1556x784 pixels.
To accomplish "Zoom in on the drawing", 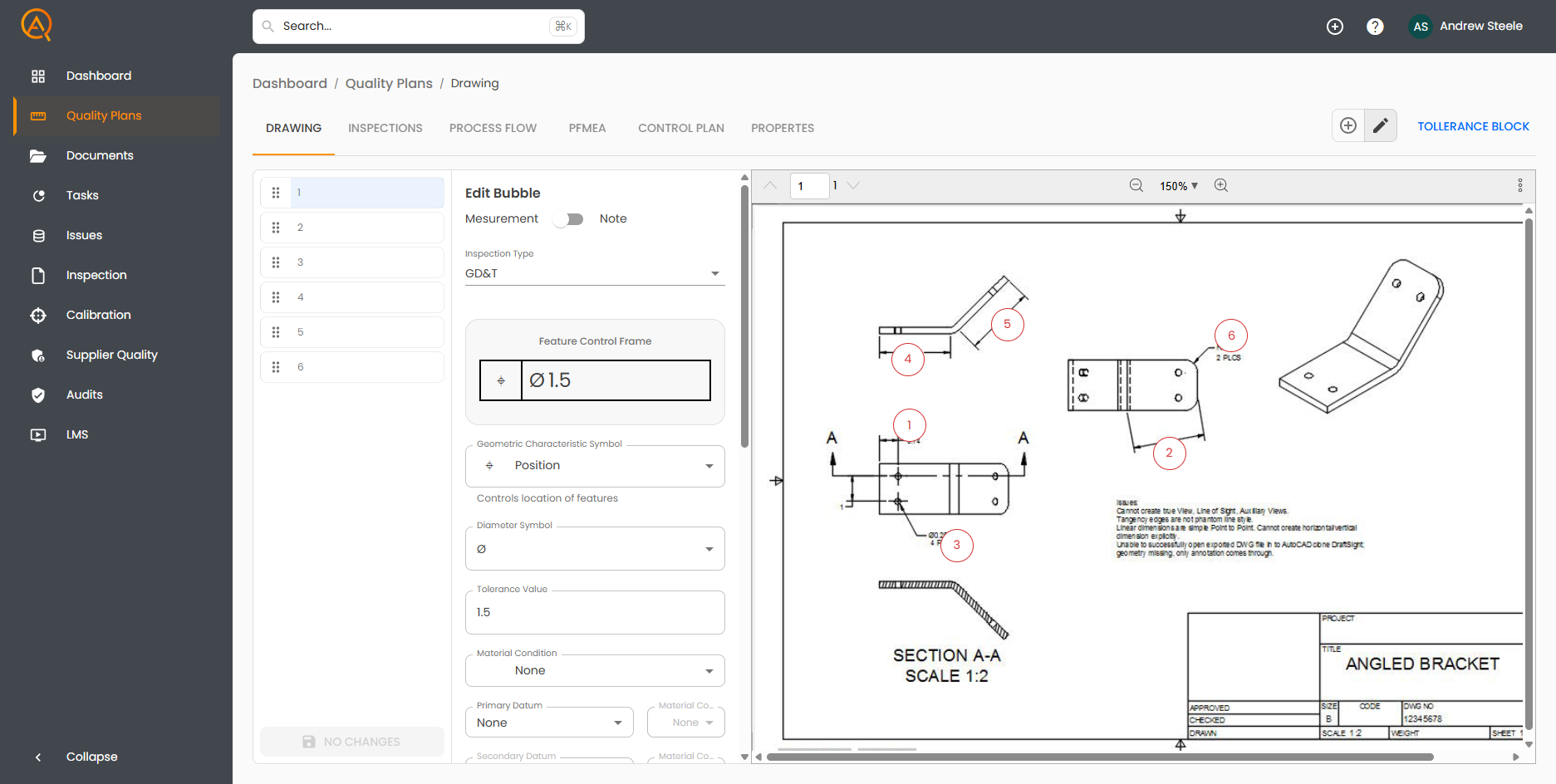I will click(1220, 185).
